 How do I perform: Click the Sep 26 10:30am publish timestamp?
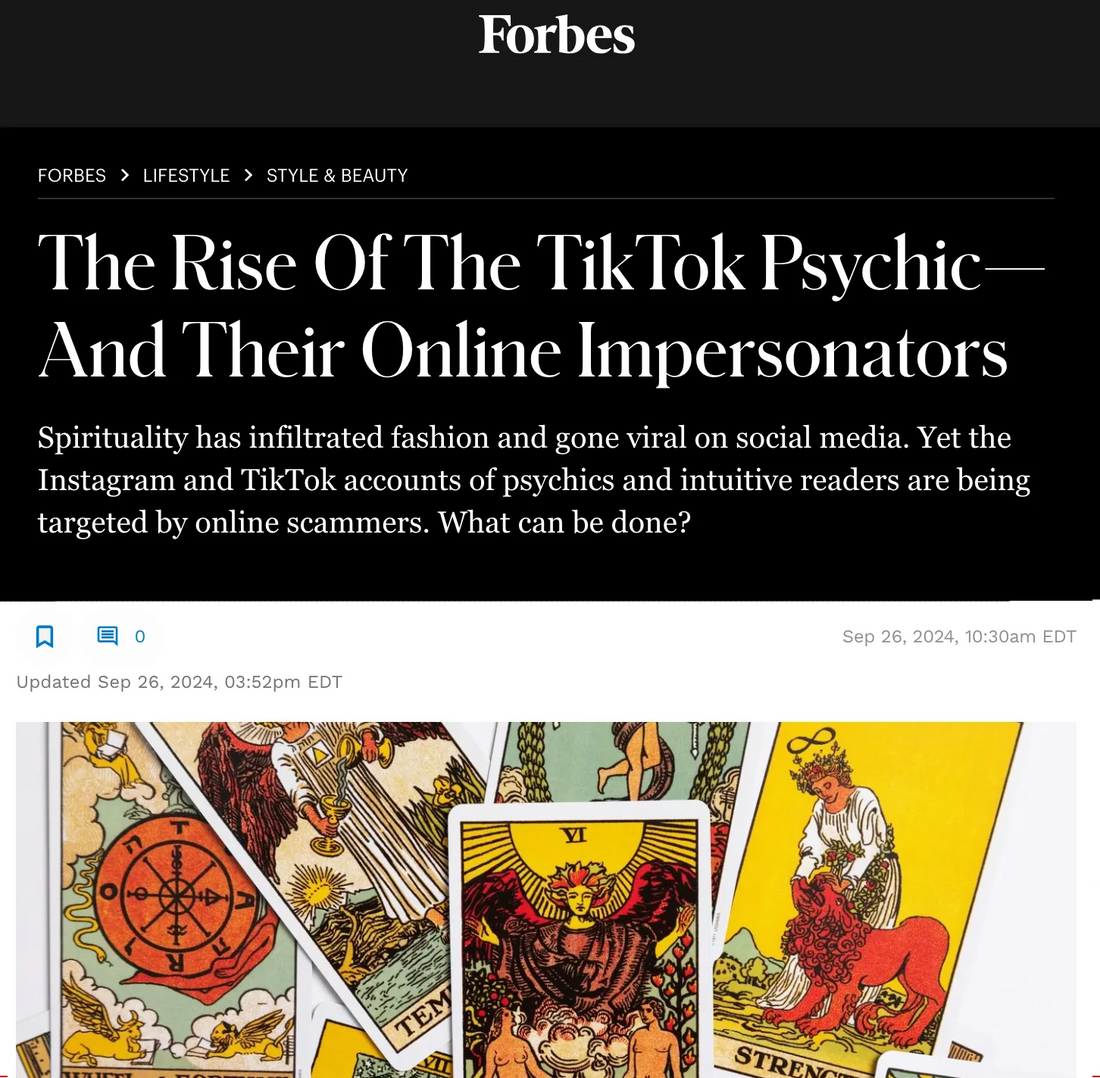(959, 636)
